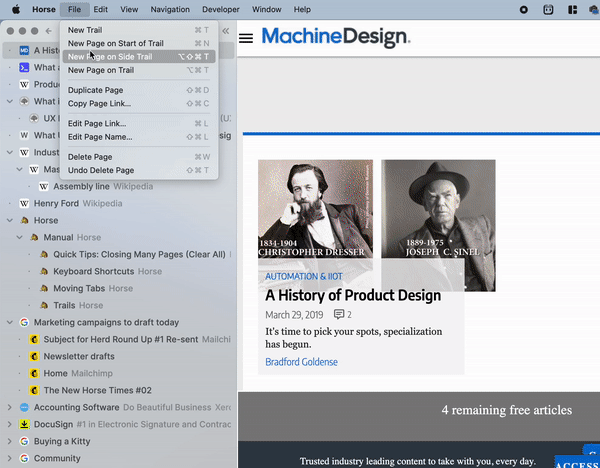The width and height of the screenshot is (600, 468).
Task: Click Google icon beside Marketing campaigns
Action: [x=24, y=322]
